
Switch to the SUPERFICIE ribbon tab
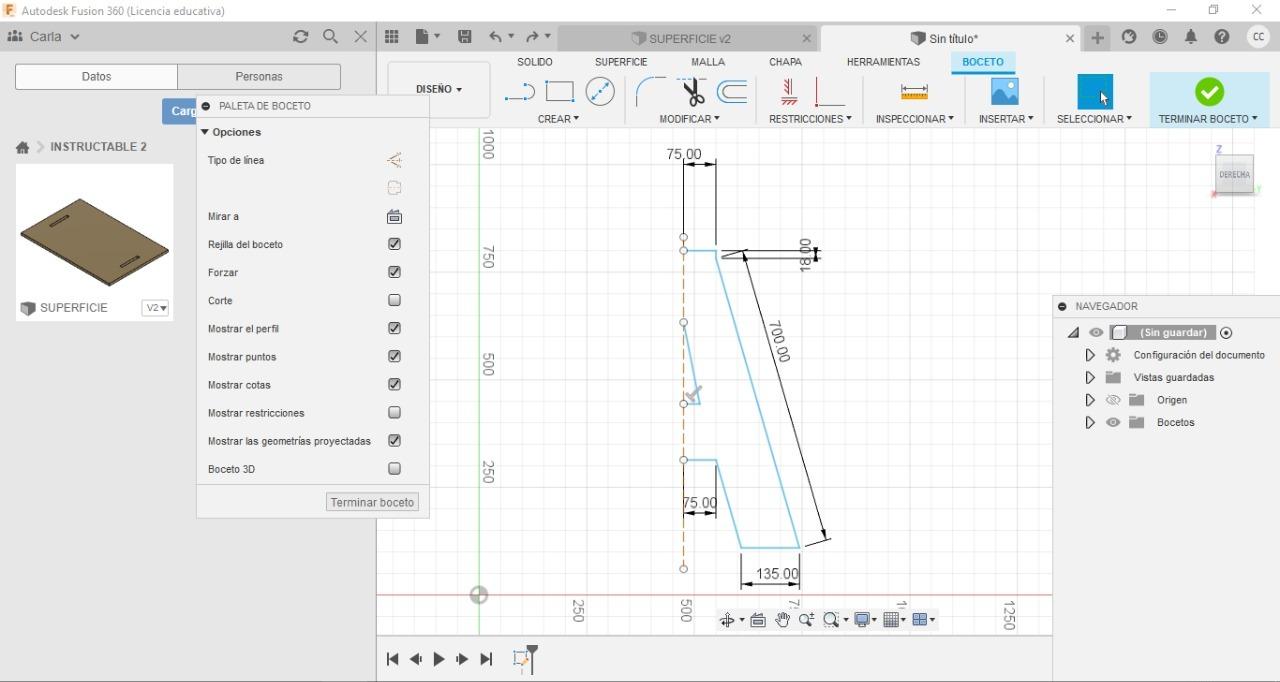pyautogui.click(x=621, y=62)
